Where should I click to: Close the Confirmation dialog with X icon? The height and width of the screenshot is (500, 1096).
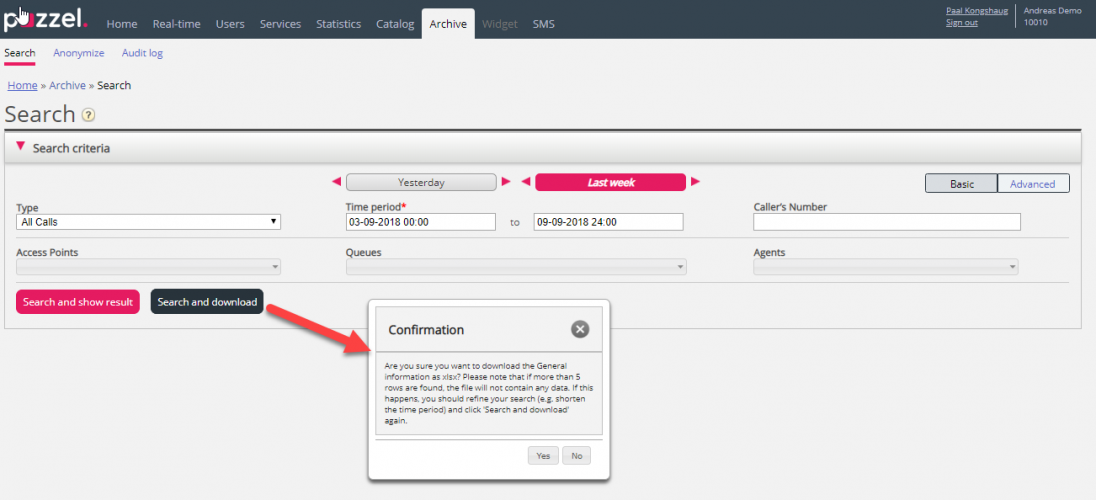(580, 329)
